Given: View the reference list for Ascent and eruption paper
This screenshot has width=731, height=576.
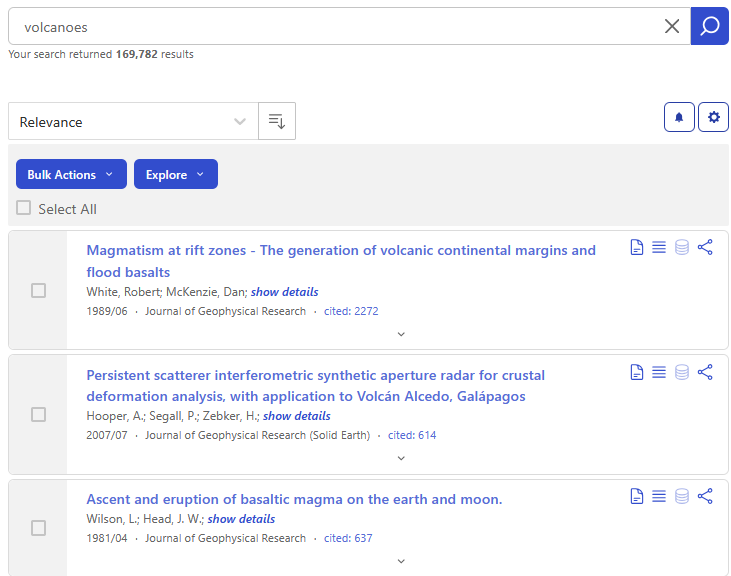Looking at the screenshot, I should pyautogui.click(x=659, y=496).
